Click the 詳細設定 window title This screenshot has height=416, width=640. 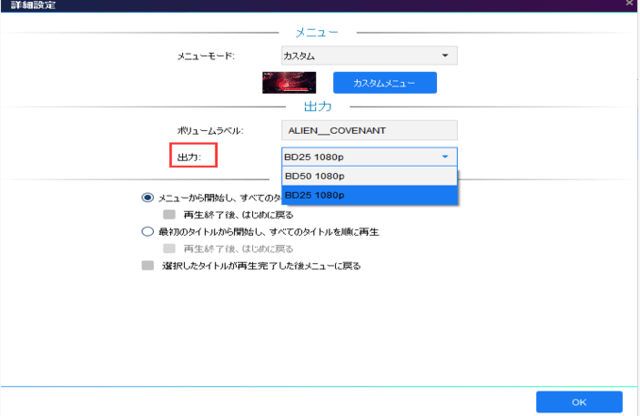37,6
